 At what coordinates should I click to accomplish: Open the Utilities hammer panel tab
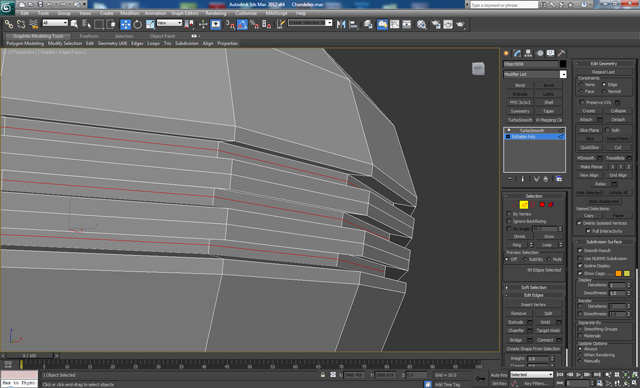click(x=562, y=53)
